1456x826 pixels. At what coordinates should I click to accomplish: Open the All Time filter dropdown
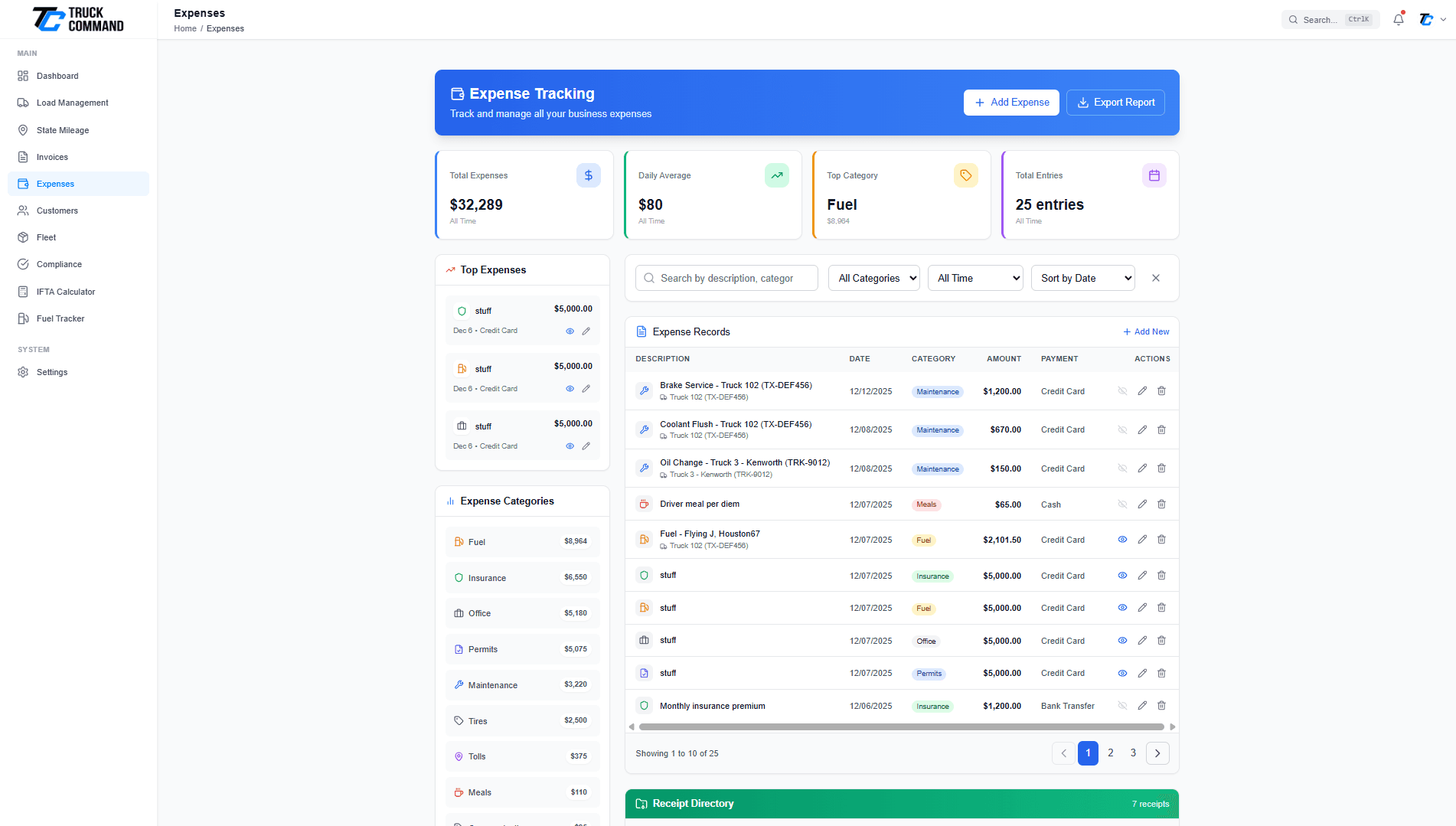coord(975,278)
